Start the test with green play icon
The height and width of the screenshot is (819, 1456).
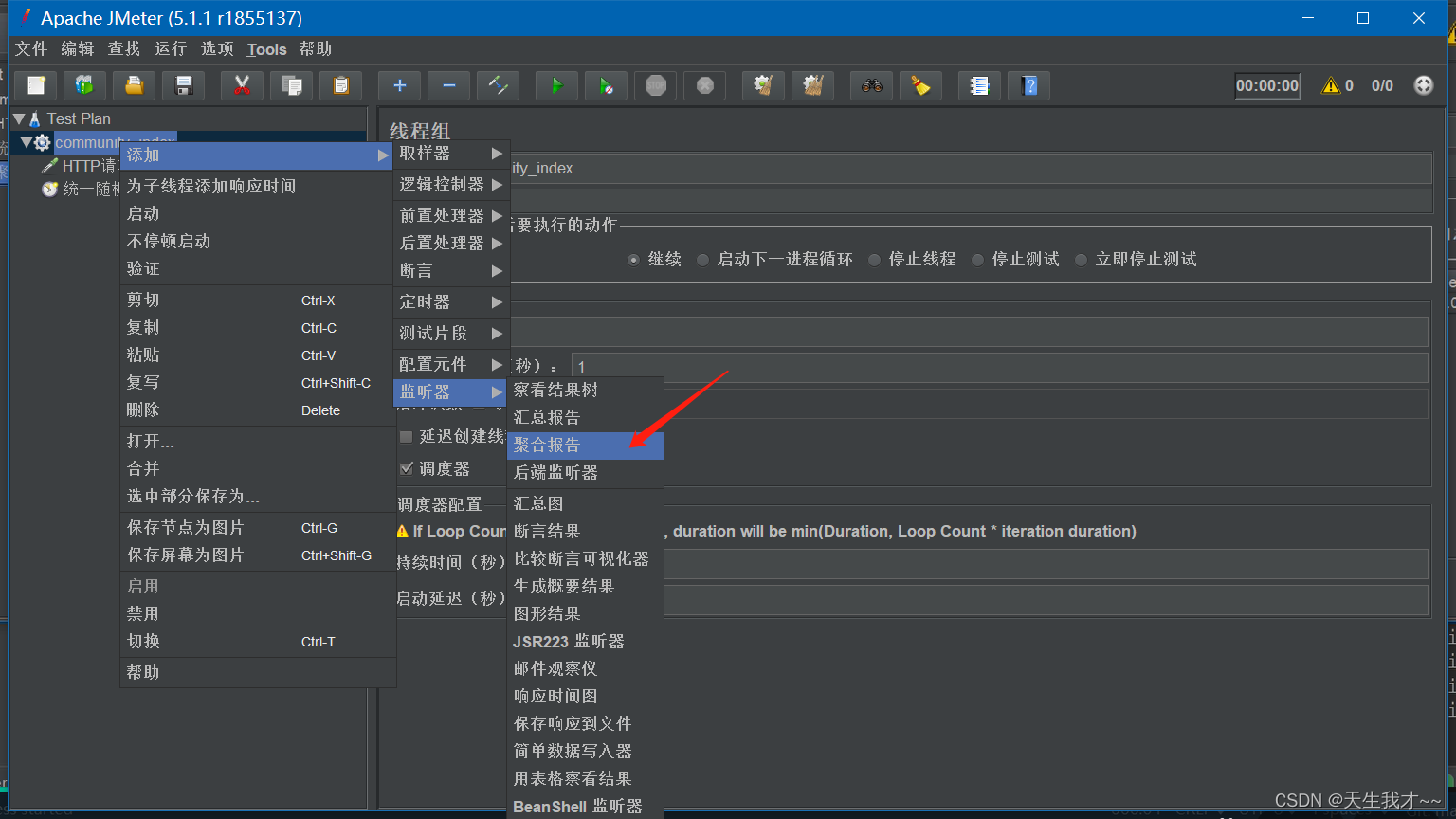coord(556,85)
